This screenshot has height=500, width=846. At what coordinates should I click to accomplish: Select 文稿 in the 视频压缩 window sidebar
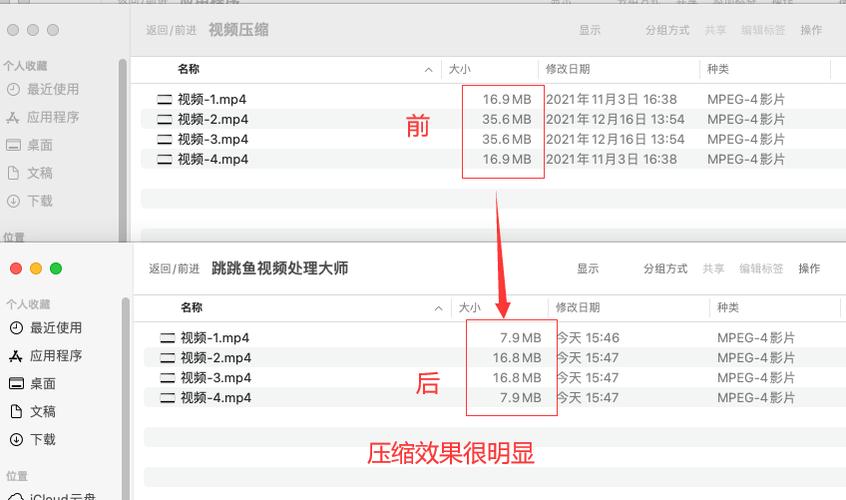pyautogui.click(x=30, y=174)
